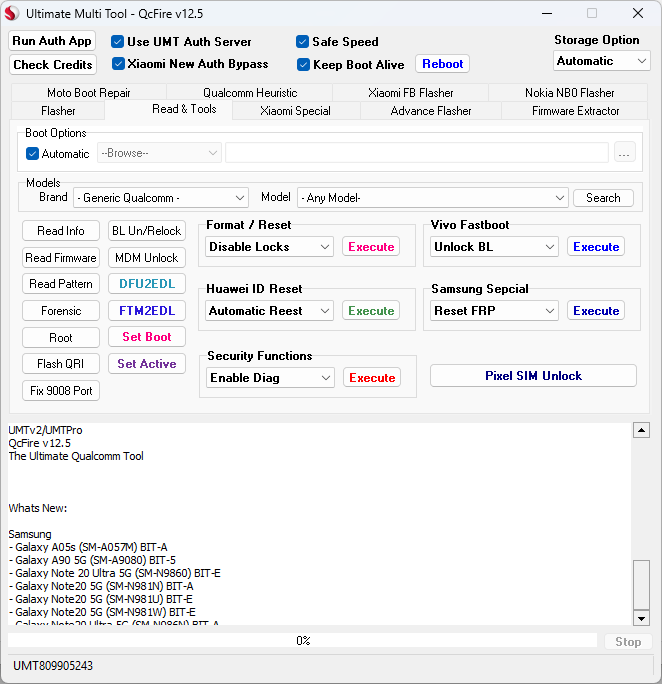This screenshot has height=684, width=662.
Task: Click the boot file path input field
Action: [416, 153]
